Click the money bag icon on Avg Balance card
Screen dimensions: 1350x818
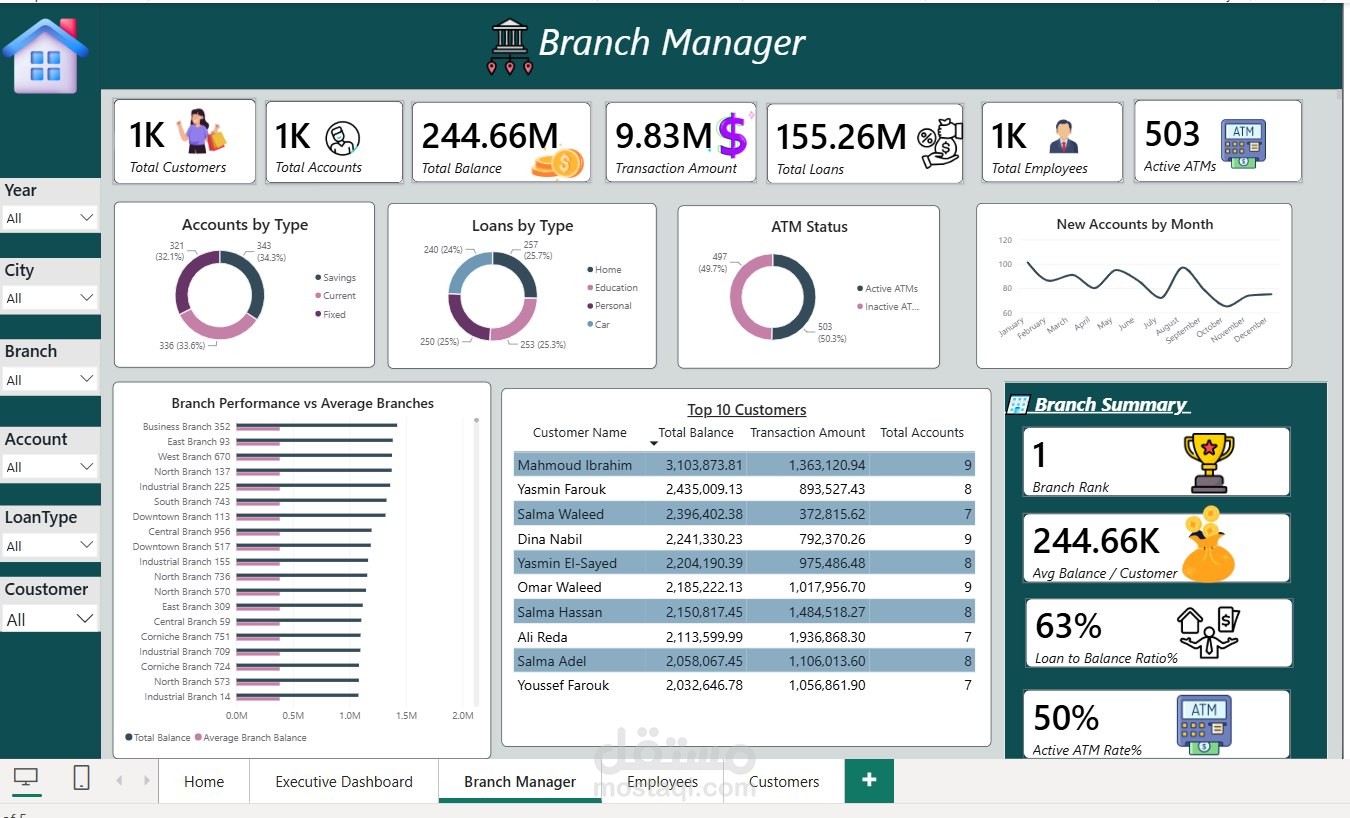coord(1208,545)
